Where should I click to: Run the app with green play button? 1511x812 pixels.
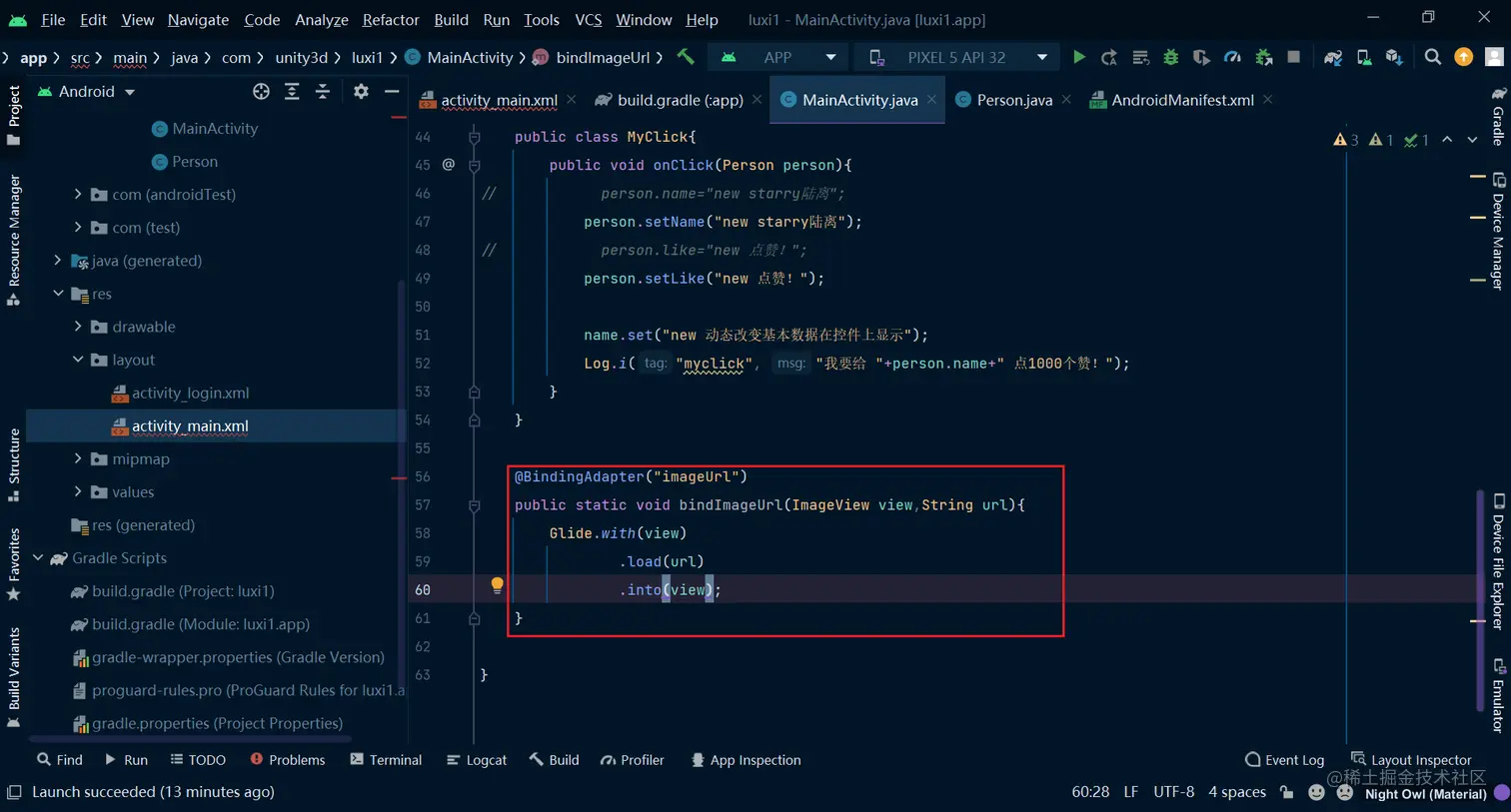(x=1079, y=57)
